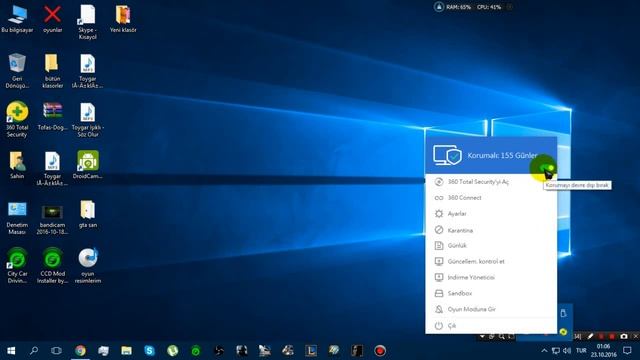The image size is (640, 360).
Task: Select Denetim Masası control panel icon
Action: [17, 218]
